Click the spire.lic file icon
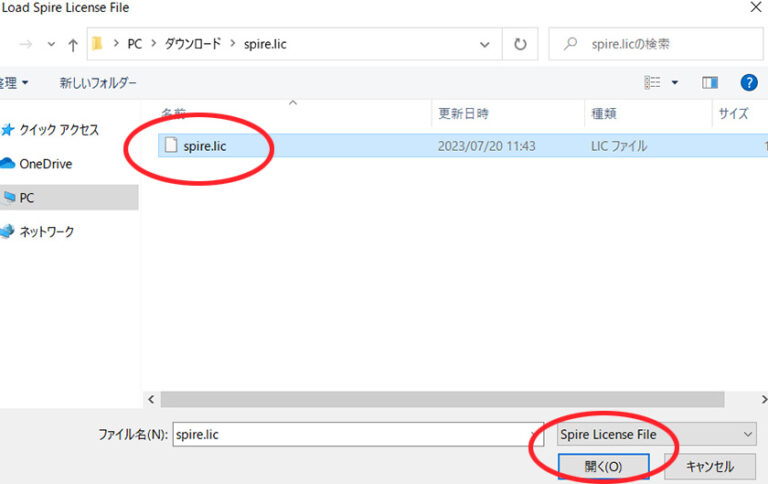 tap(170, 145)
